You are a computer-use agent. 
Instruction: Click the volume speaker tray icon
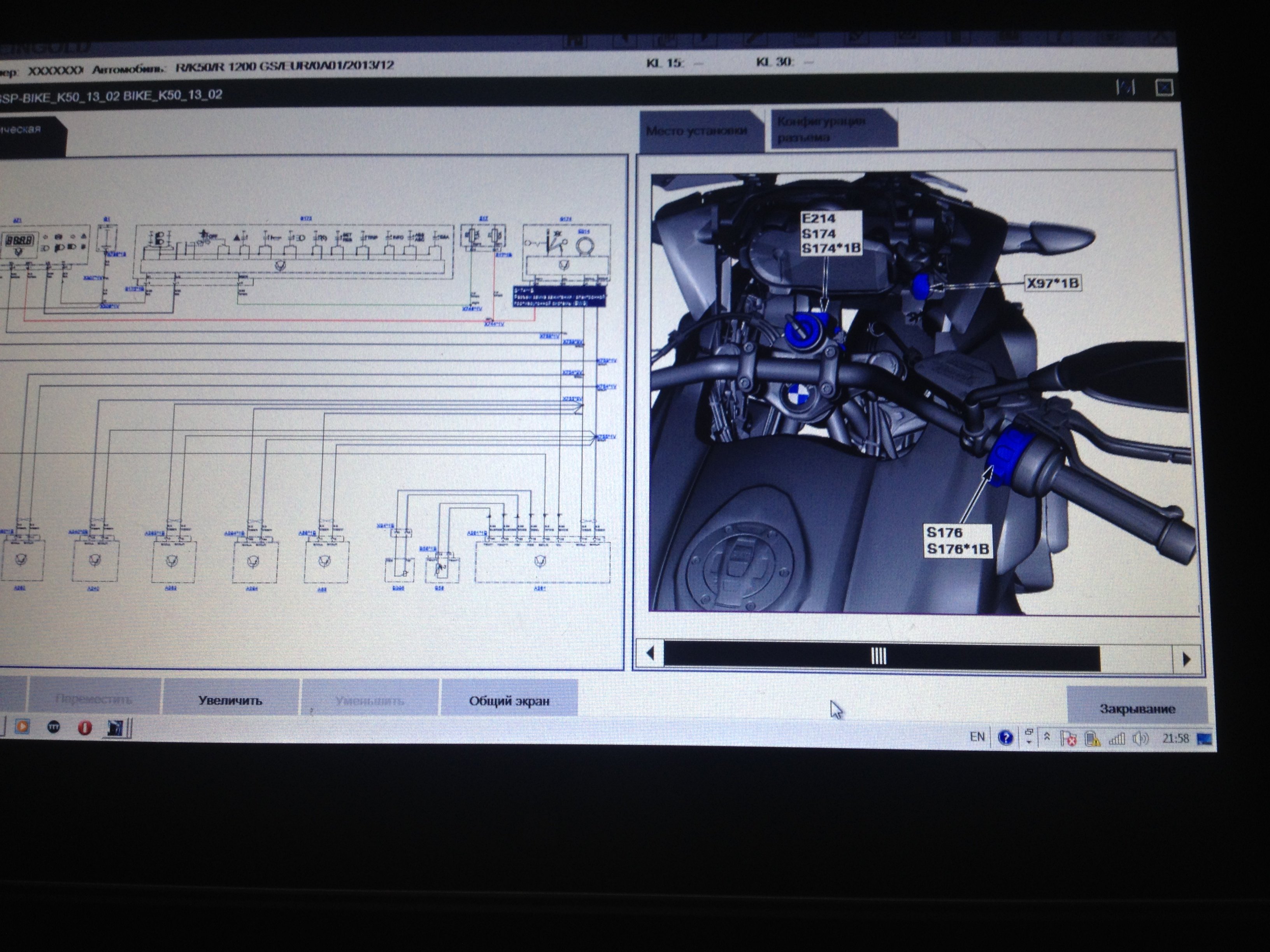point(1140,738)
